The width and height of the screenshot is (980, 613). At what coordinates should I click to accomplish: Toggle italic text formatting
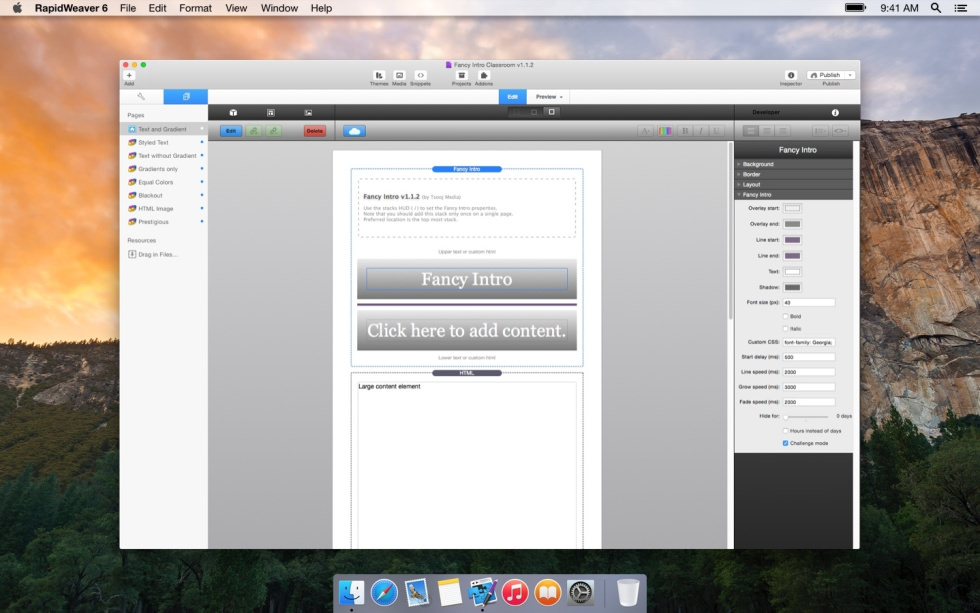[x=701, y=131]
